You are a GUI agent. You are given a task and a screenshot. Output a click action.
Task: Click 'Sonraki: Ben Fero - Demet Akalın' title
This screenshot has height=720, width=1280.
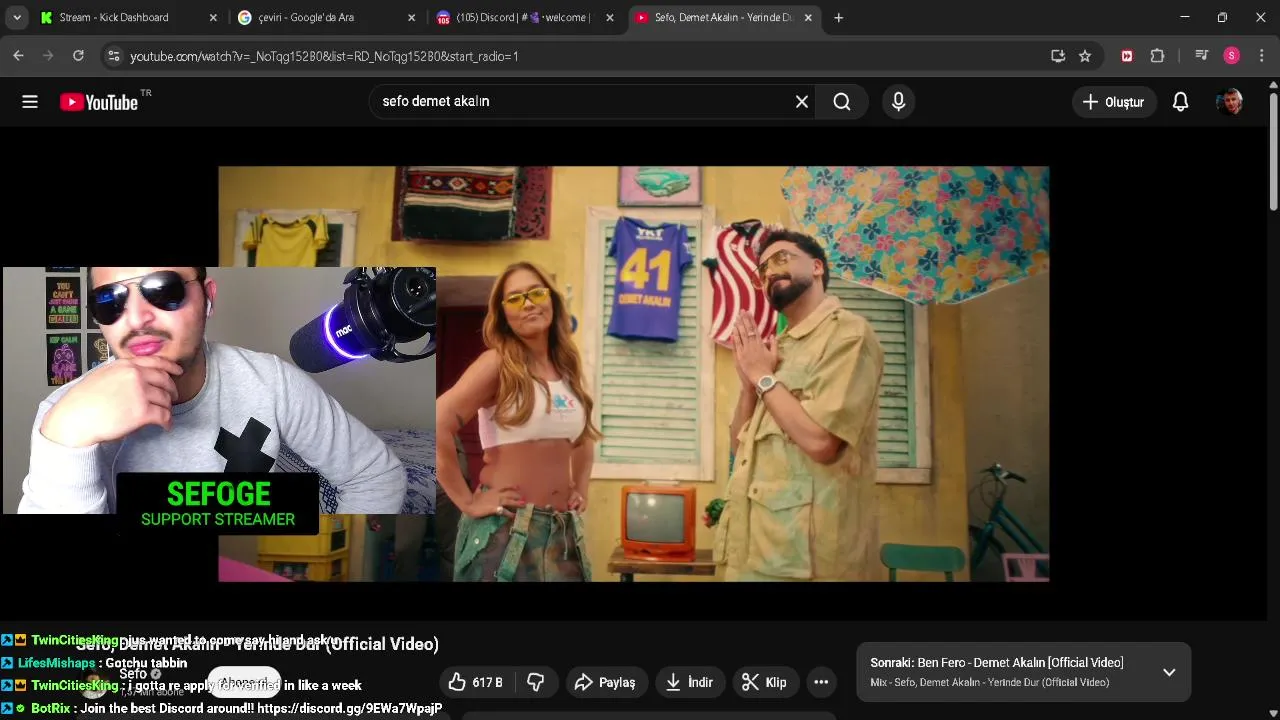(x=997, y=663)
